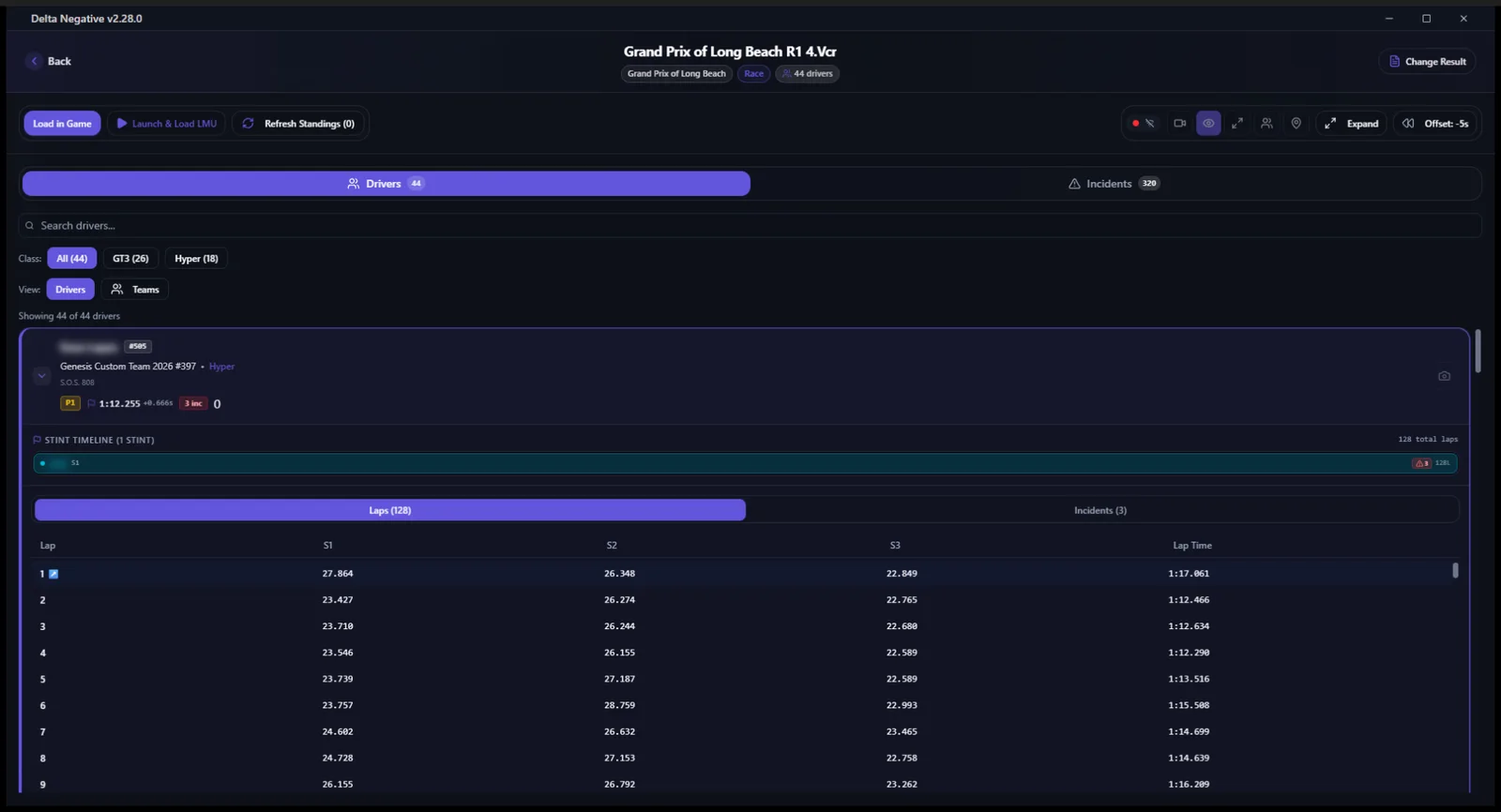Click the Race tag under the title

(x=754, y=74)
